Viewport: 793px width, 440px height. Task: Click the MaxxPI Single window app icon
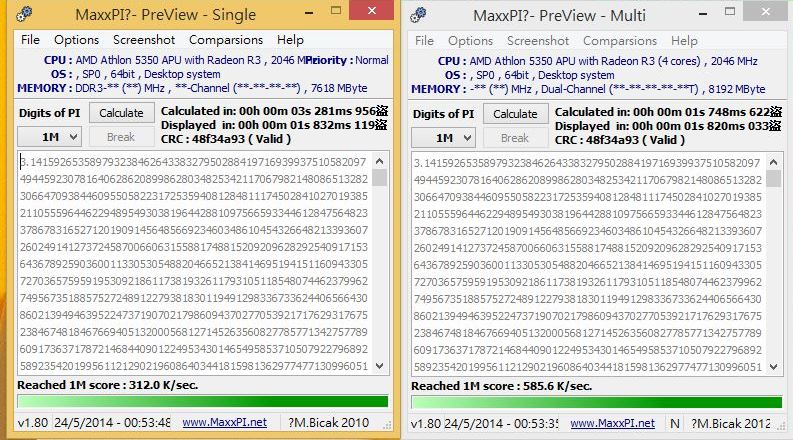[x=24, y=14]
